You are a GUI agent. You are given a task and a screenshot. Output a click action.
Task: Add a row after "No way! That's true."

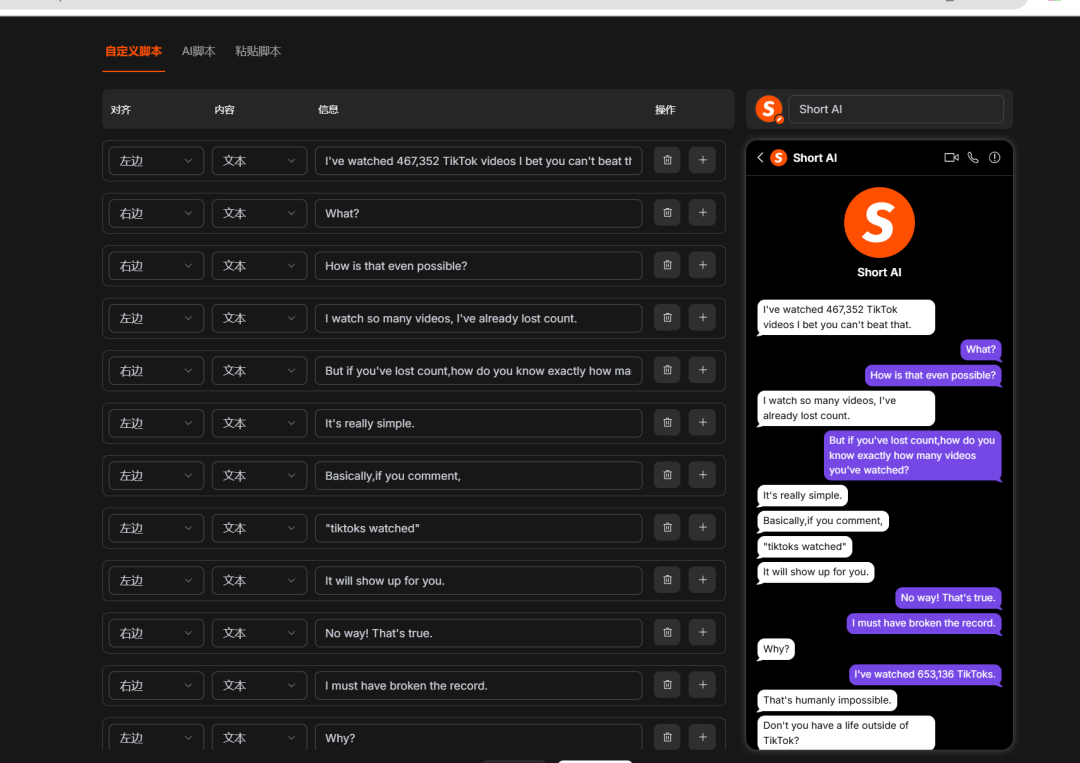703,632
